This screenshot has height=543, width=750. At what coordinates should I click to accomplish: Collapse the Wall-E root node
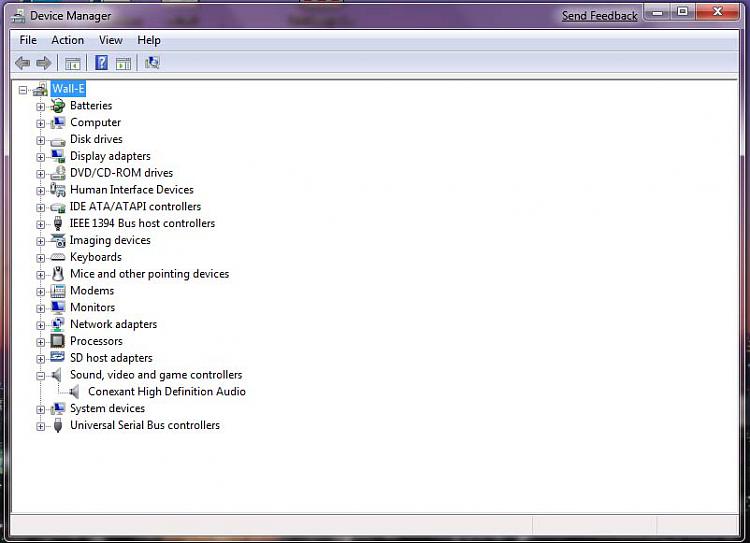click(22, 89)
